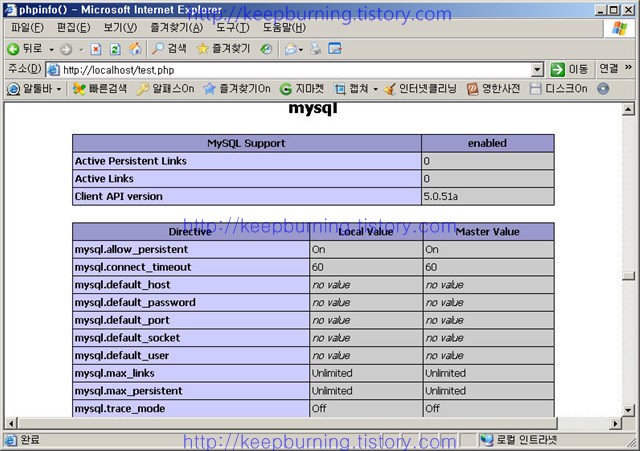Open the 검색 search toolbar button
The height and width of the screenshot is (451, 640).
(169, 49)
